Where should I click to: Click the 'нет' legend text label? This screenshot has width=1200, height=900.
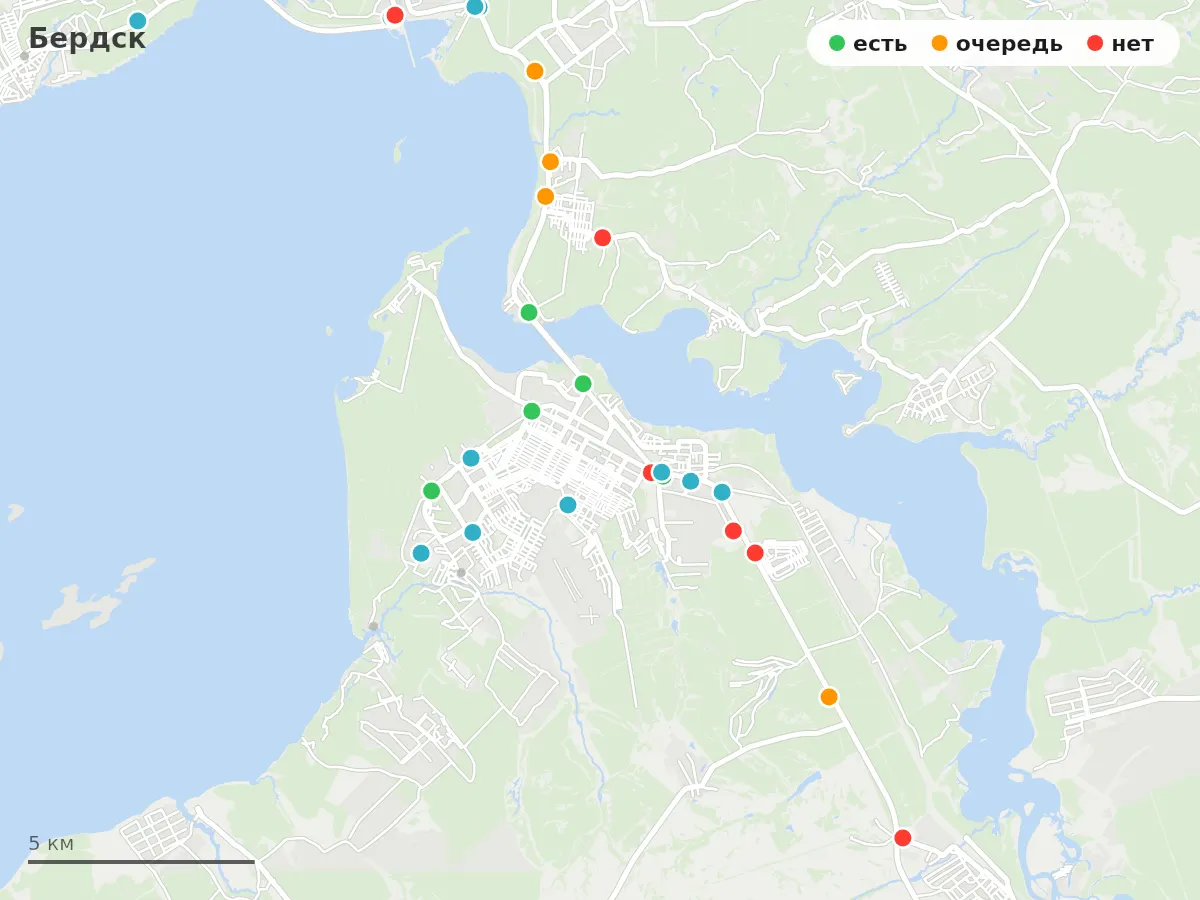point(1132,44)
